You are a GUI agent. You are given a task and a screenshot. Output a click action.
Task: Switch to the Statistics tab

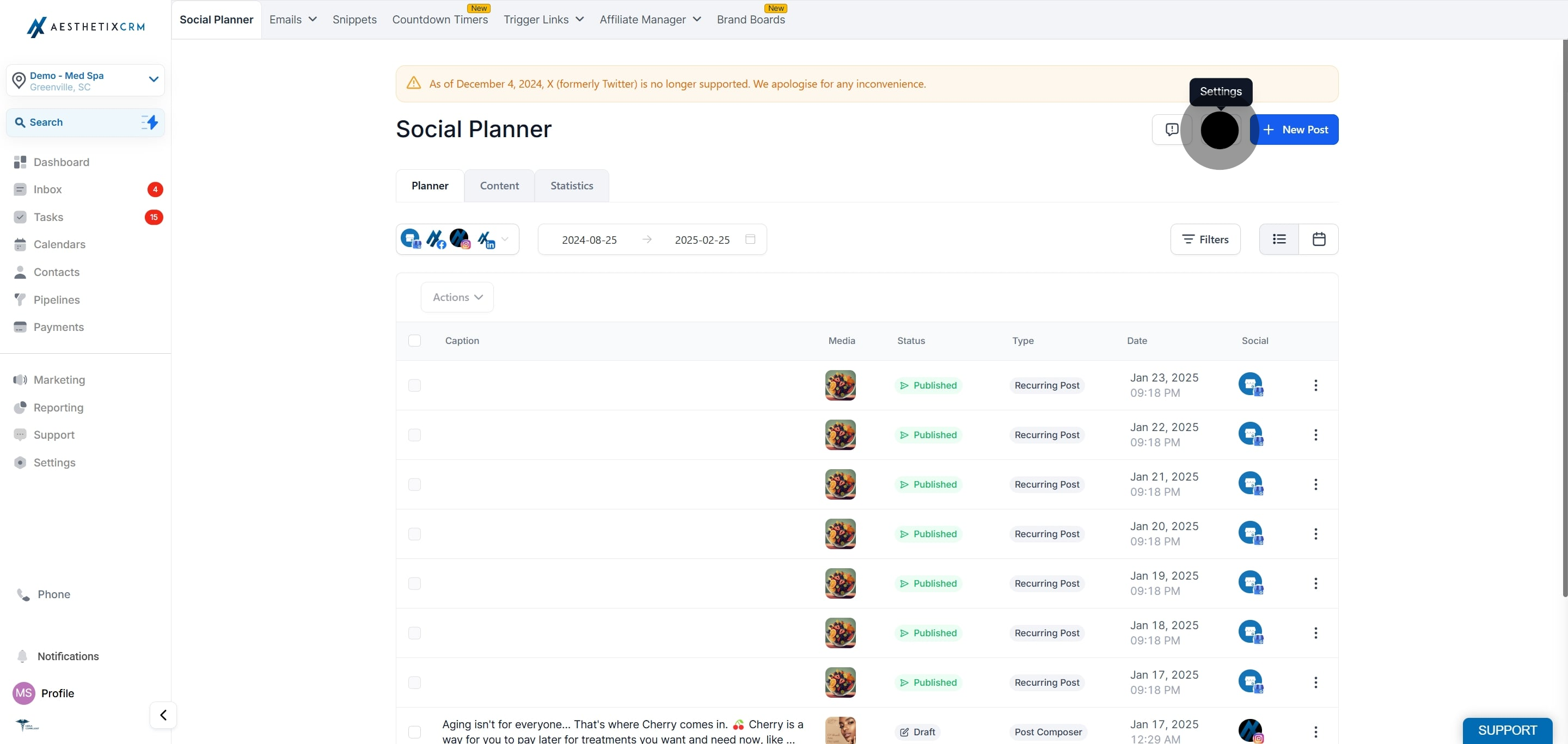(572, 186)
